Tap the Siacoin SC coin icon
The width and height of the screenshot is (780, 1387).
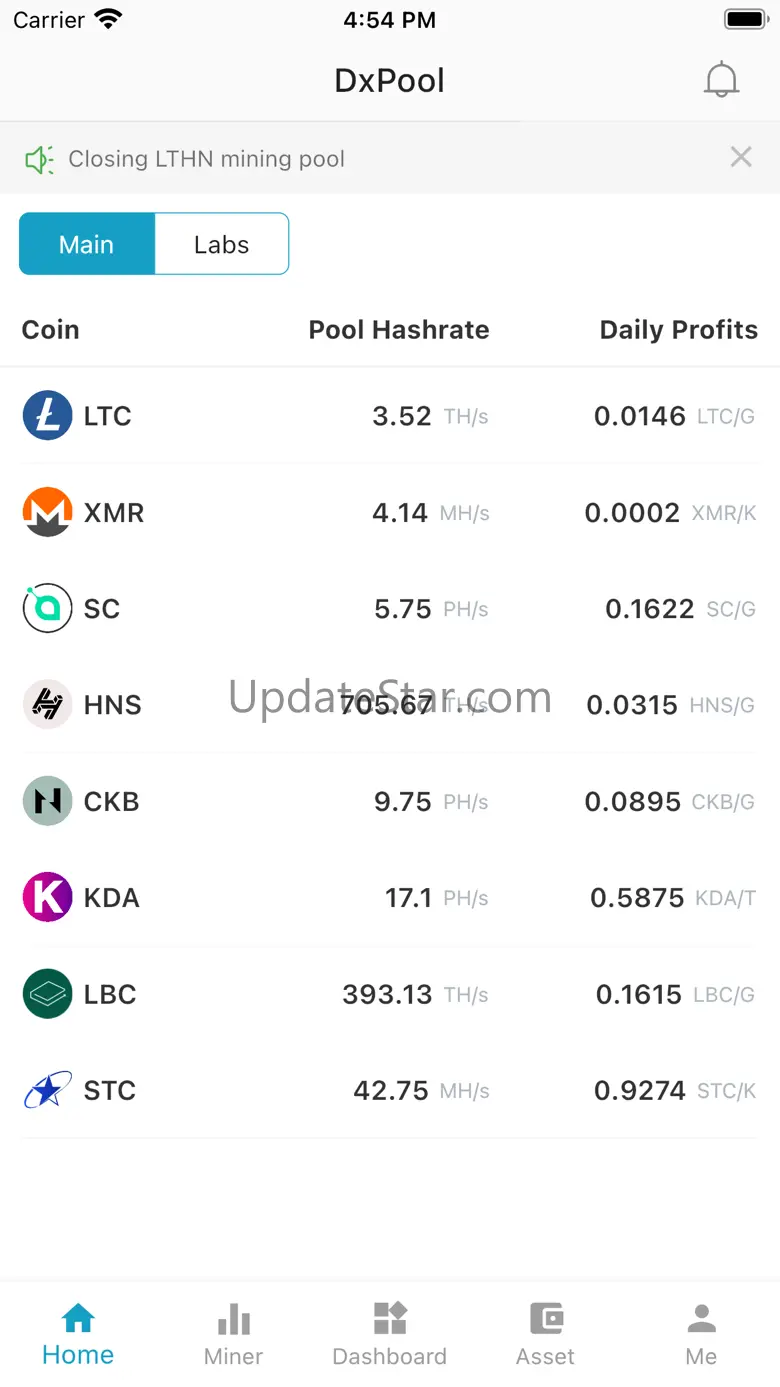[47, 608]
